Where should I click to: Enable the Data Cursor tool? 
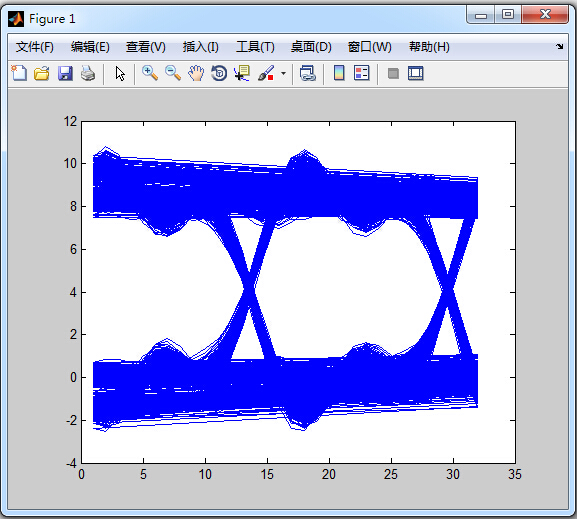click(242, 73)
